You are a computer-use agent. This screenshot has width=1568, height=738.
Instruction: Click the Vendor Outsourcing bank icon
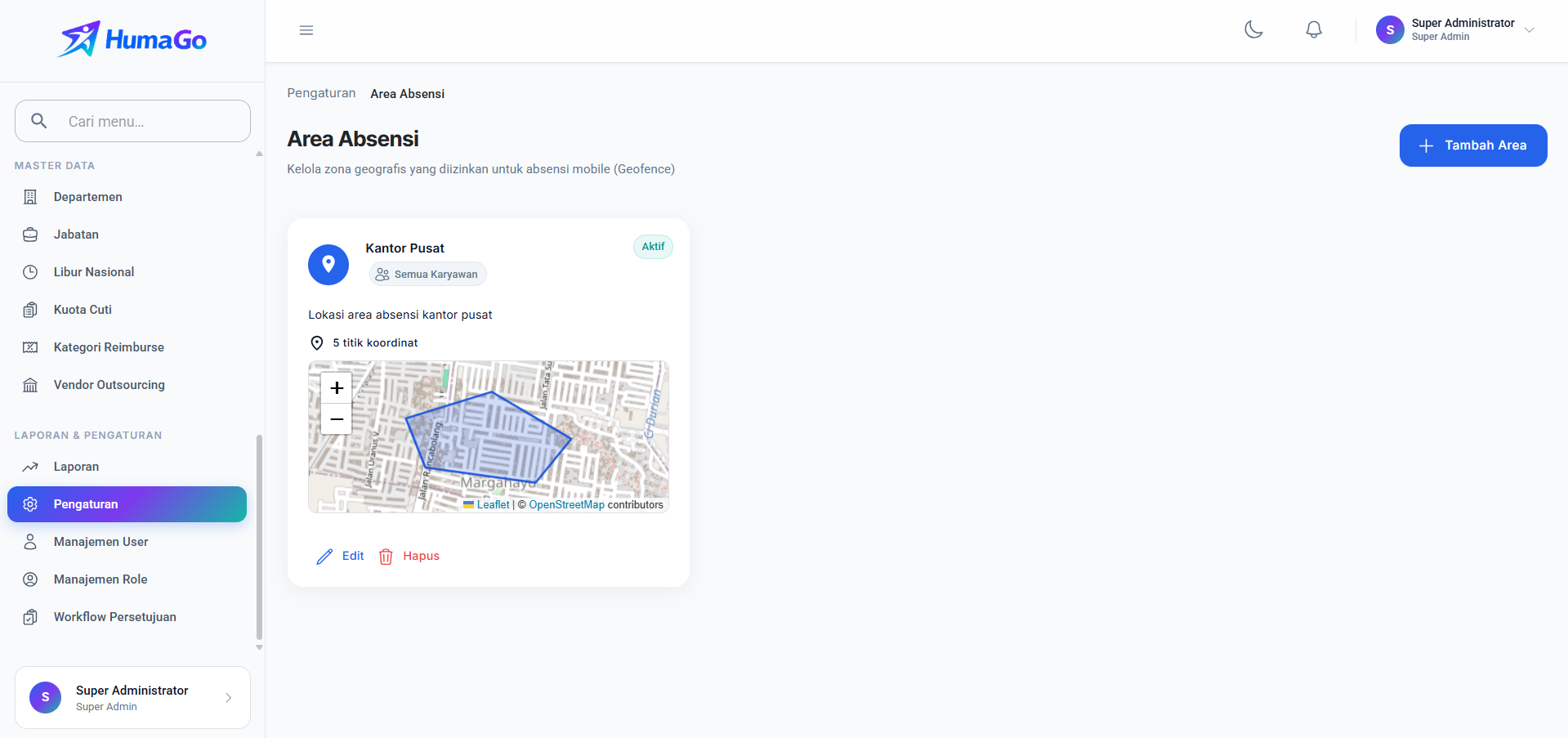pos(30,385)
